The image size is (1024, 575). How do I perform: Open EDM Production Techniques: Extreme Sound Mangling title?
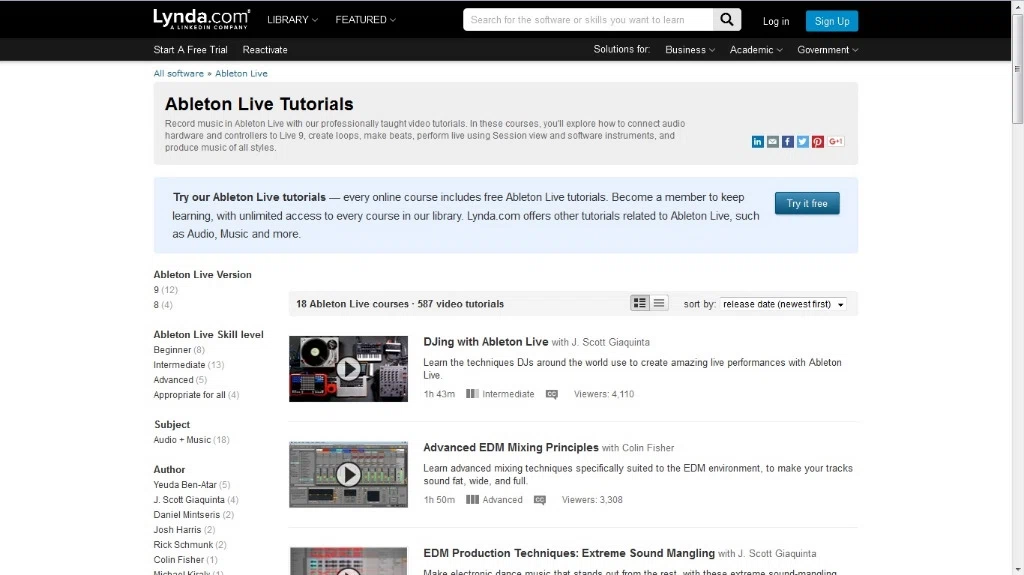pyautogui.click(x=569, y=553)
